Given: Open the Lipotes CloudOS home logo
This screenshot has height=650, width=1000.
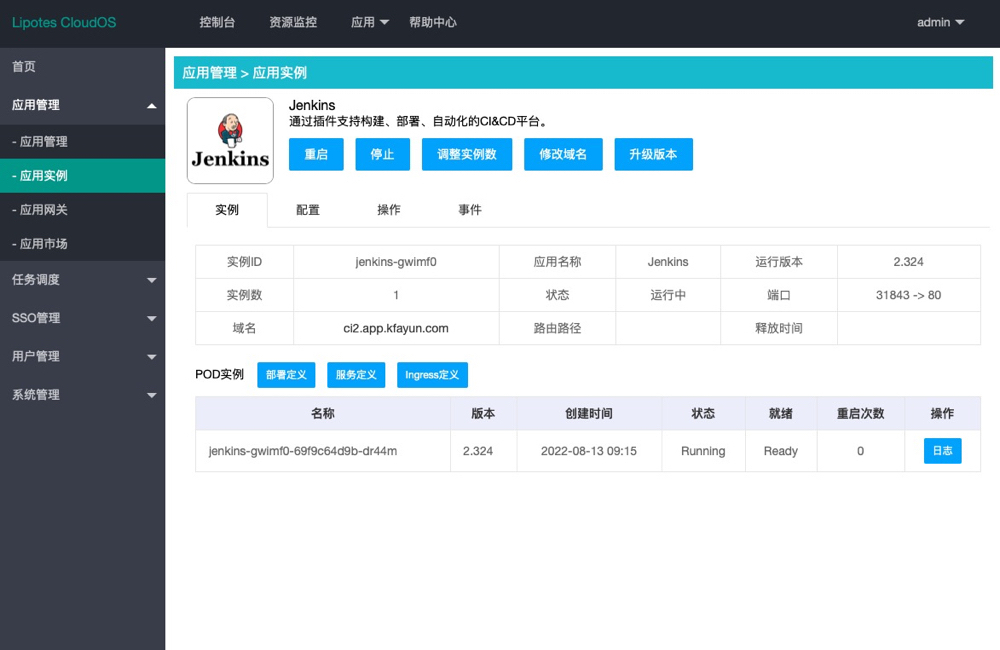Looking at the screenshot, I should pos(64,22).
